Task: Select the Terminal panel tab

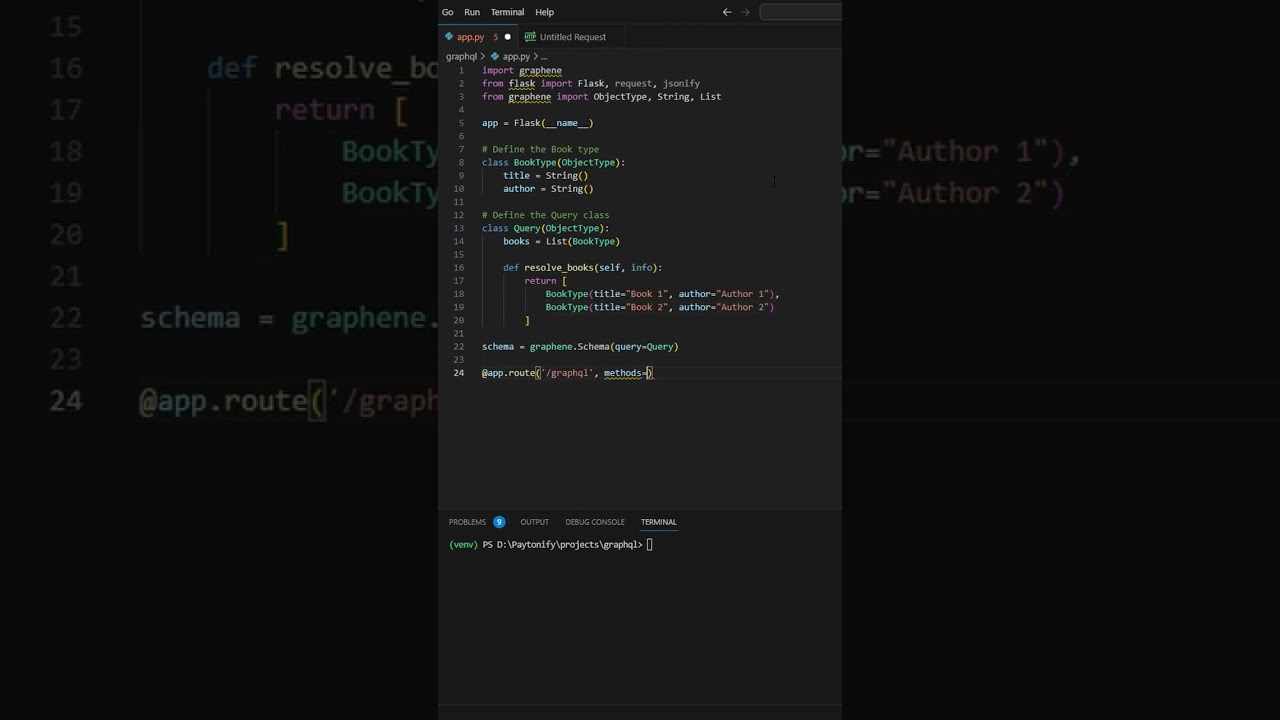Action: point(659,522)
